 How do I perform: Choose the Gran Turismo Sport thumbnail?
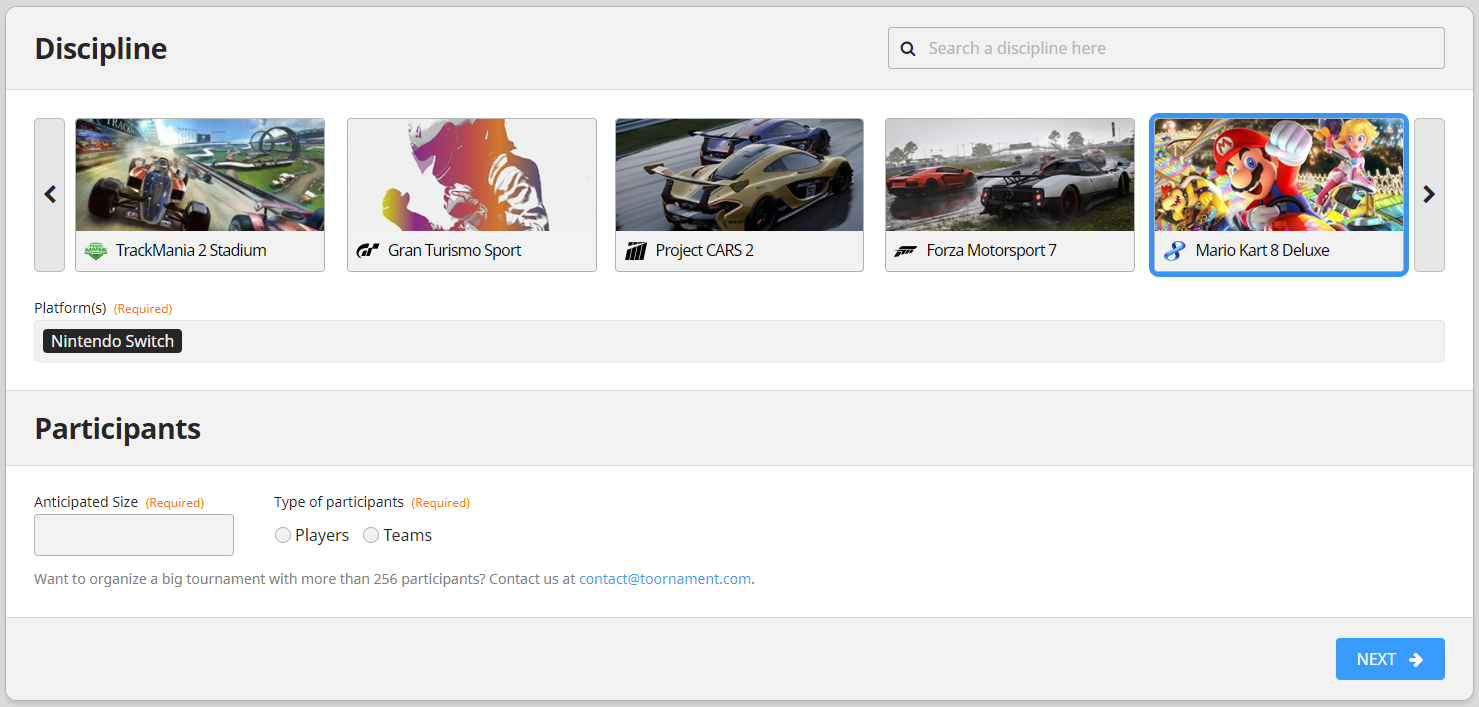(x=472, y=175)
